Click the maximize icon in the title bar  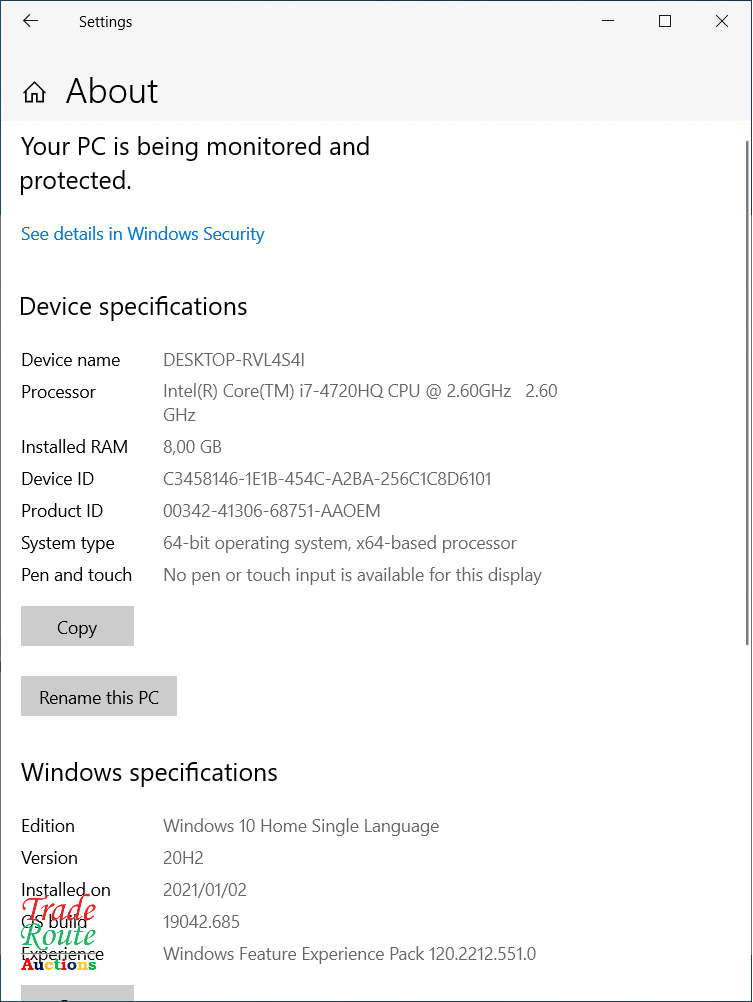click(665, 21)
